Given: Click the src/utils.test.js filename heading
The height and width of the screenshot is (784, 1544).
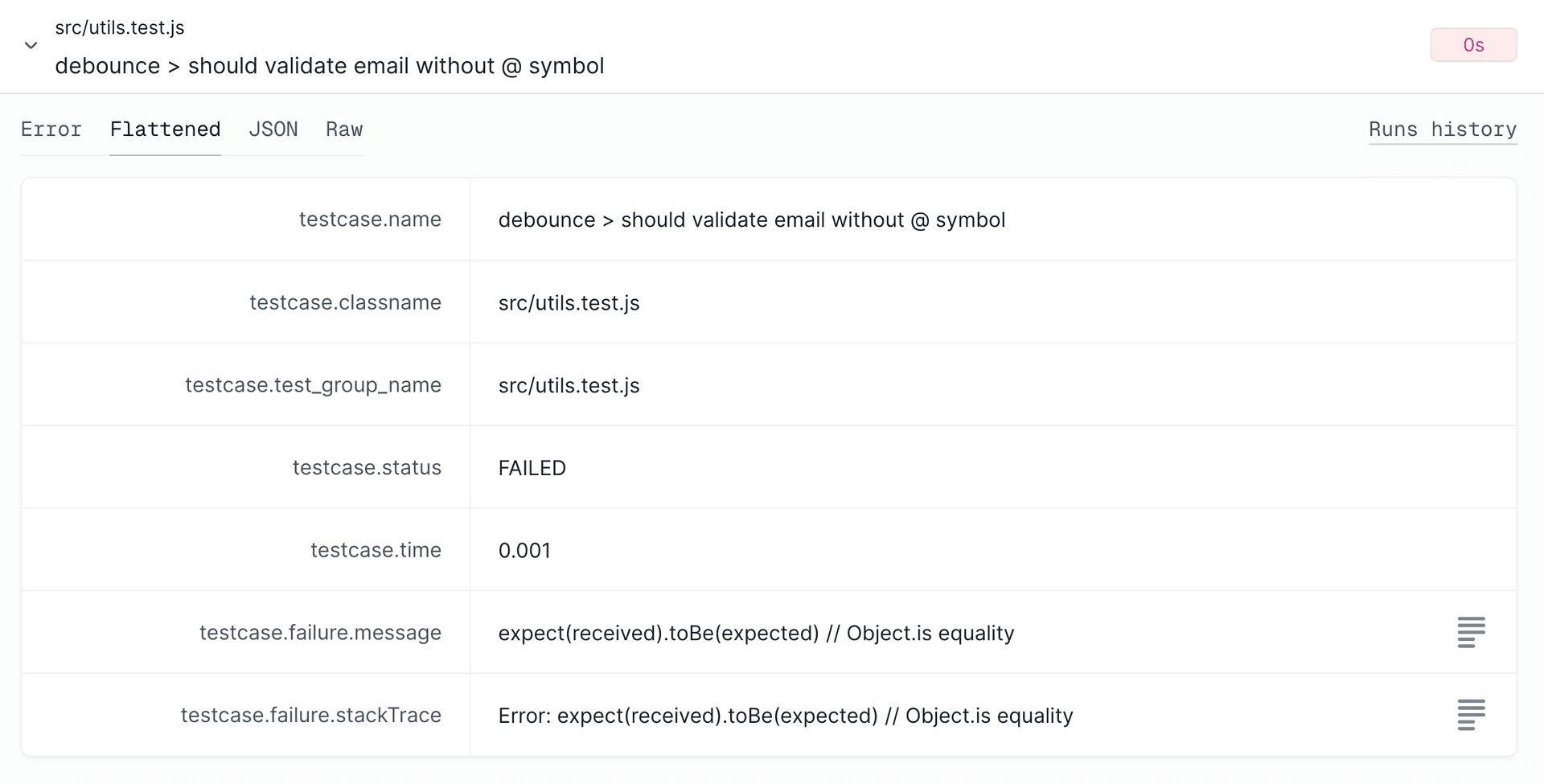Looking at the screenshot, I should 119,27.
